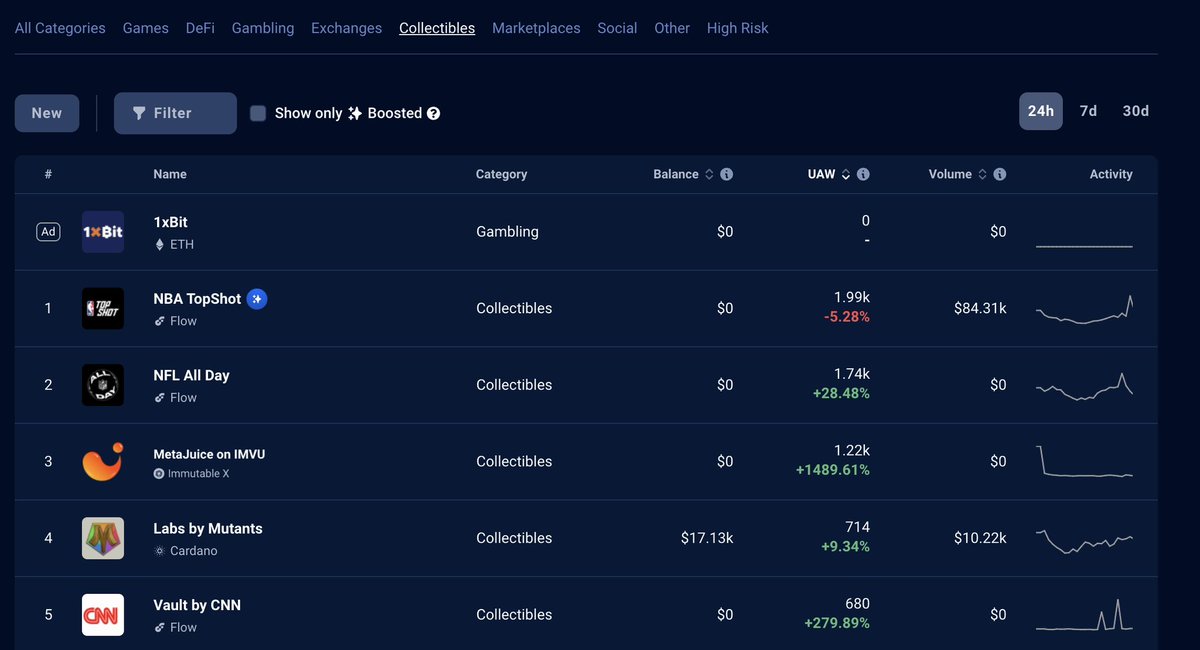
Task: Select the 7d time range
Action: coord(1088,111)
